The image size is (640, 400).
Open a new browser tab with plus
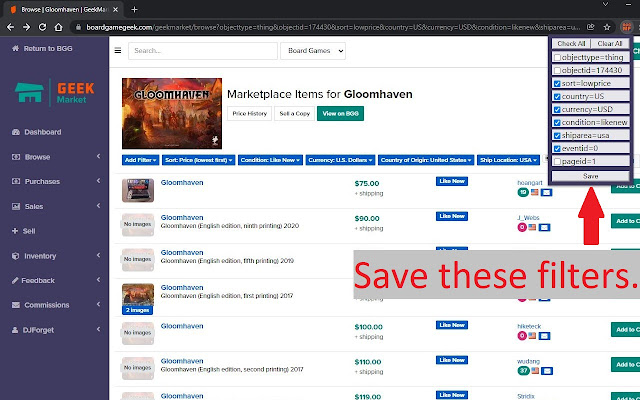134,9
